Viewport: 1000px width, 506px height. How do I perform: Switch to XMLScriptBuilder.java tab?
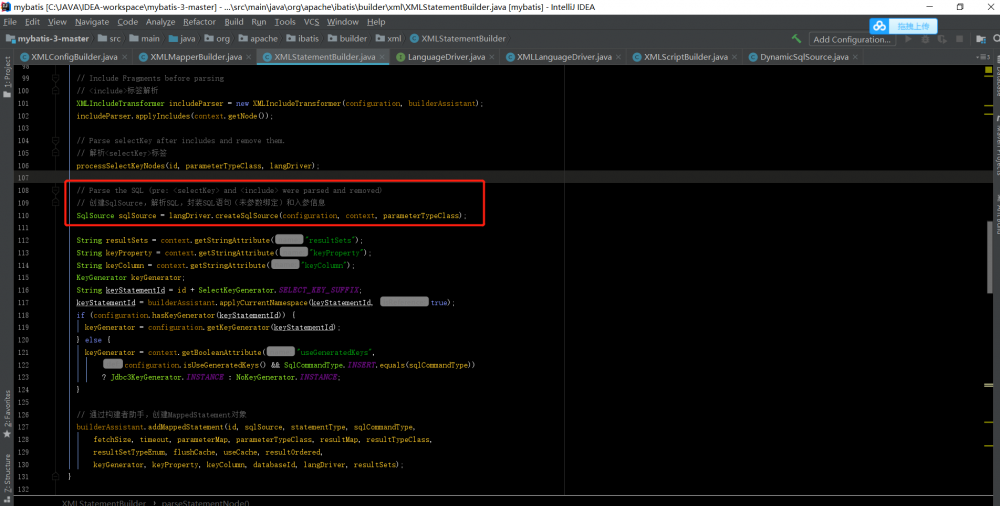click(x=686, y=57)
